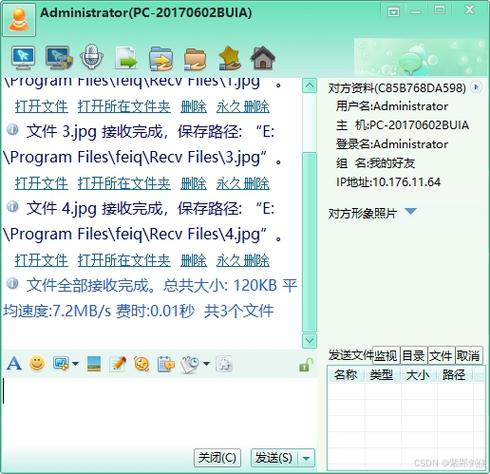Viewport: 490px width, 474px height.
Task: Sort by the 路径 column header
Action: [454, 375]
